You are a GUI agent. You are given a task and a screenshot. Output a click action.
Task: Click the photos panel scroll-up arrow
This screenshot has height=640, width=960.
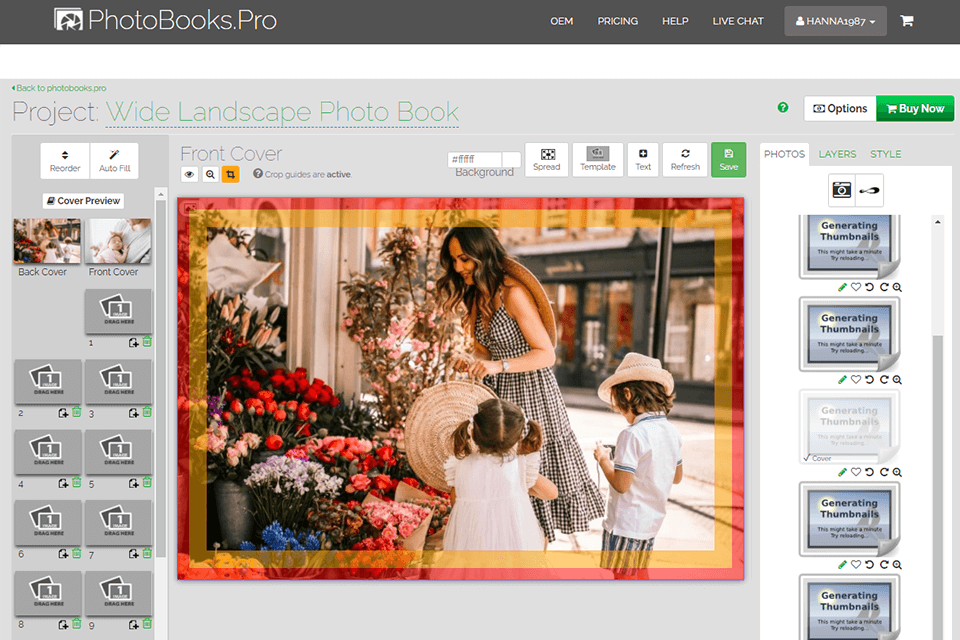(x=937, y=222)
